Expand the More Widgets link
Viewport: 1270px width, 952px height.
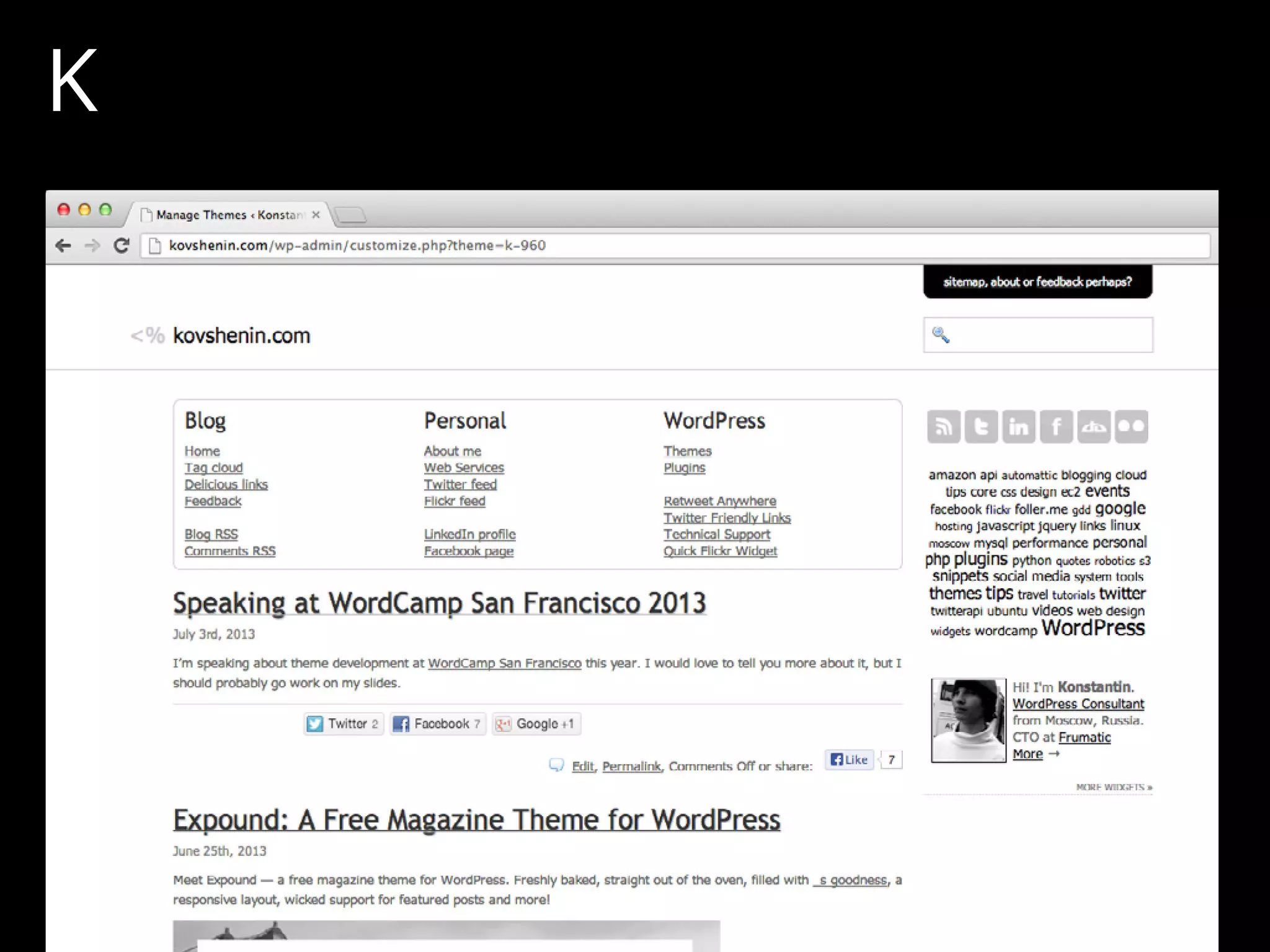point(1114,787)
